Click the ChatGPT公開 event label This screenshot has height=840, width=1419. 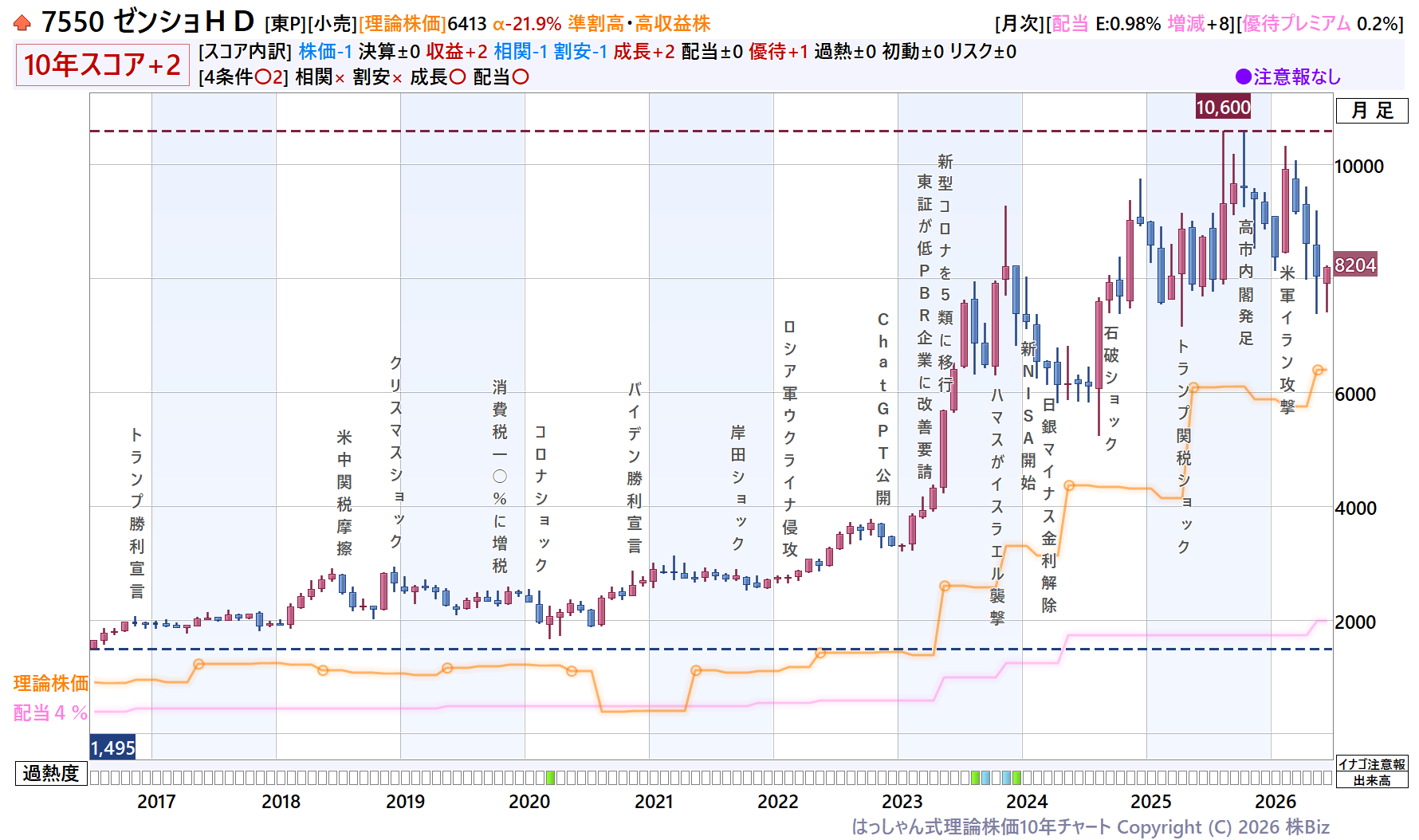point(883,408)
